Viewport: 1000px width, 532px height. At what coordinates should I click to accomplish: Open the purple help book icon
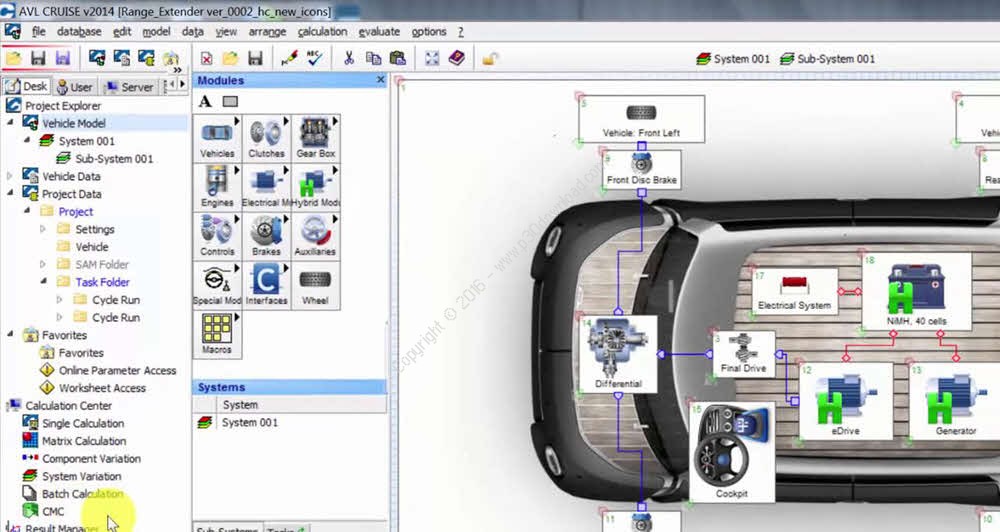(457, 59)
